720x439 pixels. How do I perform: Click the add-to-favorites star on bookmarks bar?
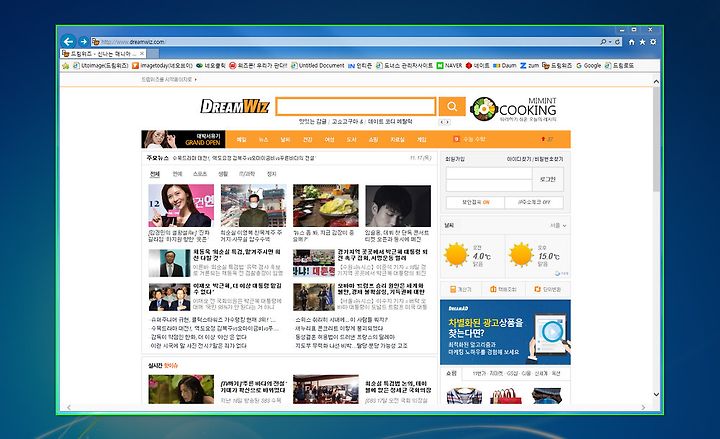click(x=66, y=66)
